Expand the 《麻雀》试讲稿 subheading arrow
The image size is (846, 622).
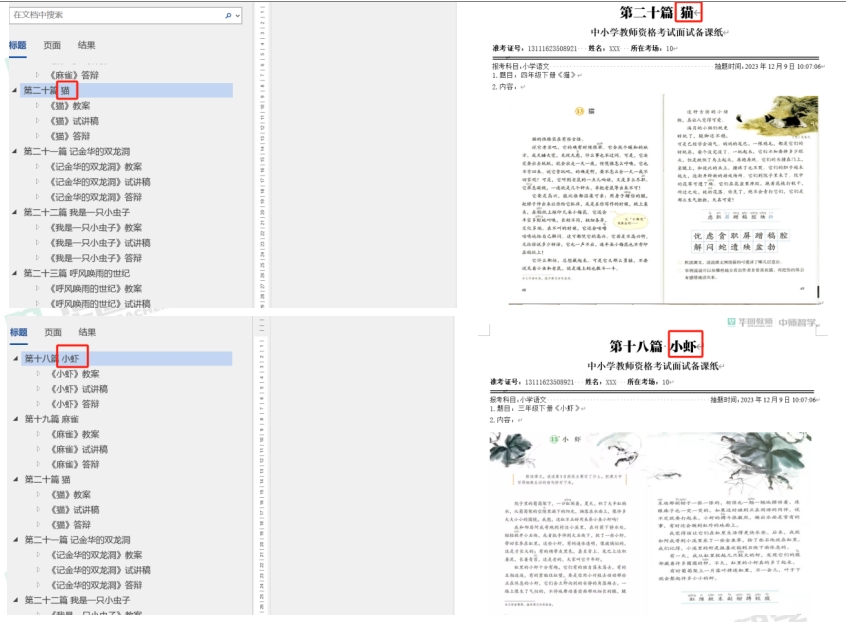(x=40, y=450)
